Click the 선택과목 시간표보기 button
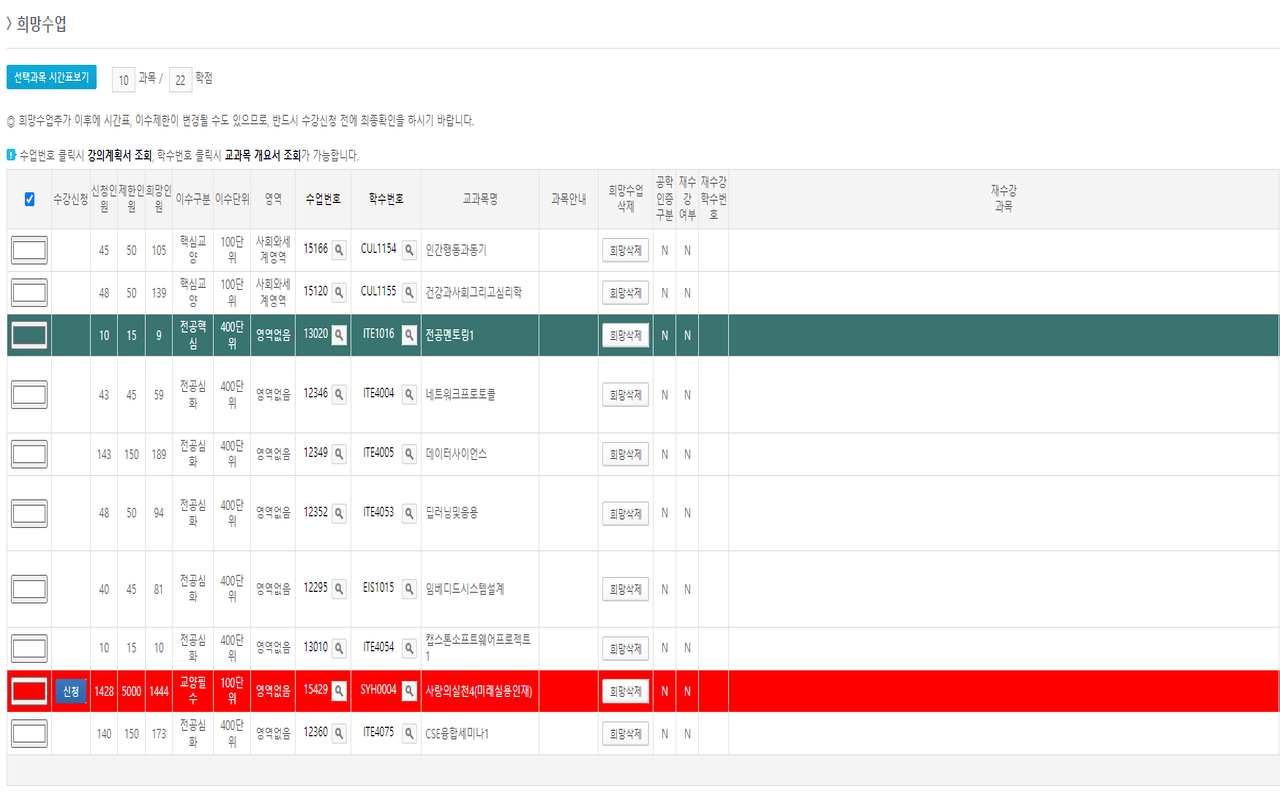Screen dimensions: 1280x800 [x=51, y=78]
